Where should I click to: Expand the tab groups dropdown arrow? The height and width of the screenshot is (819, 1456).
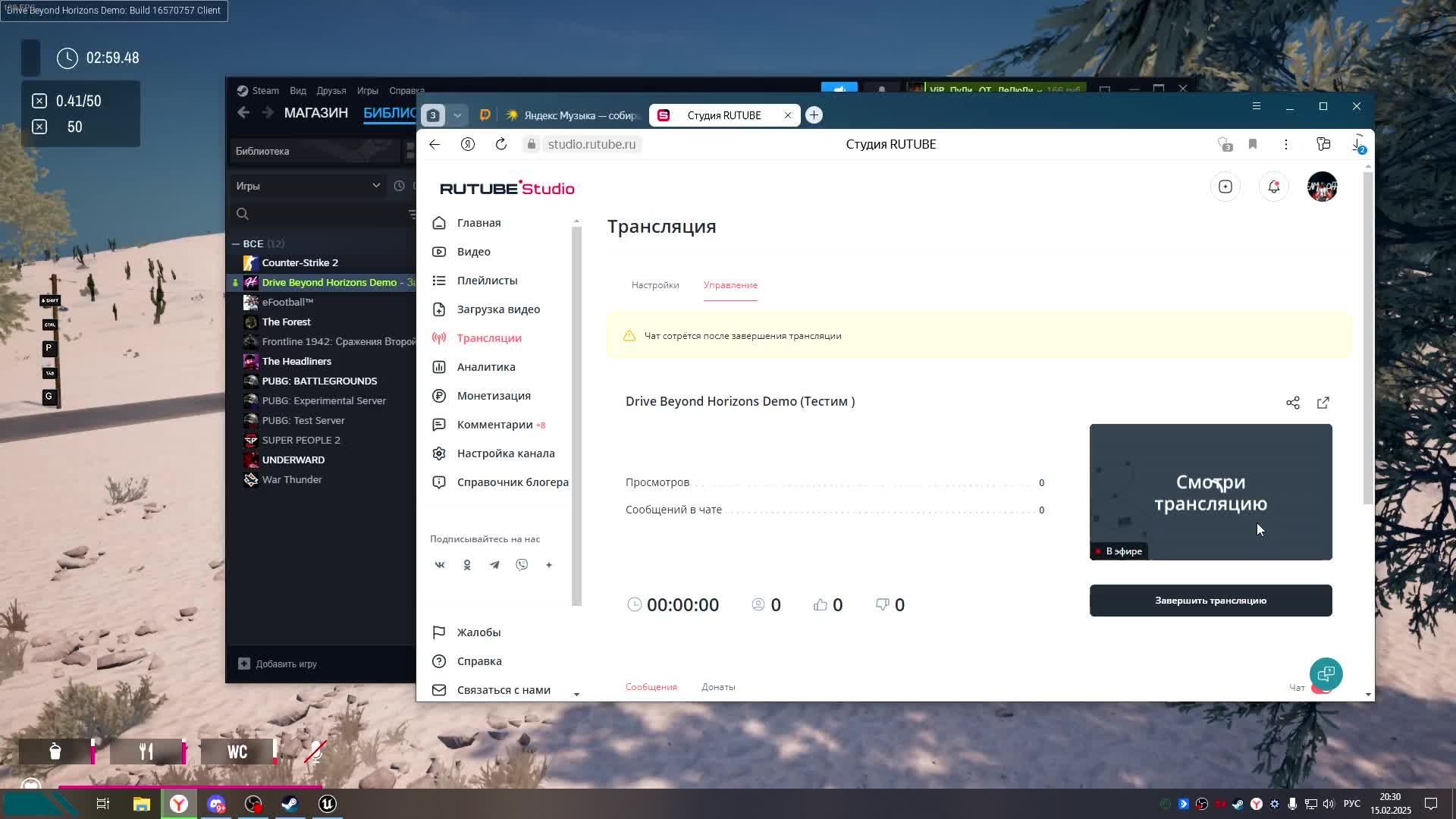tap(457, 115)
